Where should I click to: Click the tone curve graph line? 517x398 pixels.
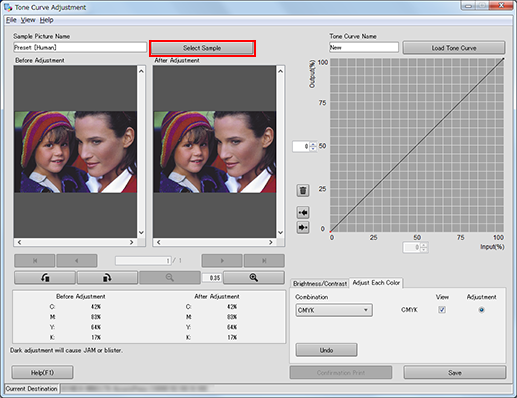pyautogui.click(x=417, y=145)
